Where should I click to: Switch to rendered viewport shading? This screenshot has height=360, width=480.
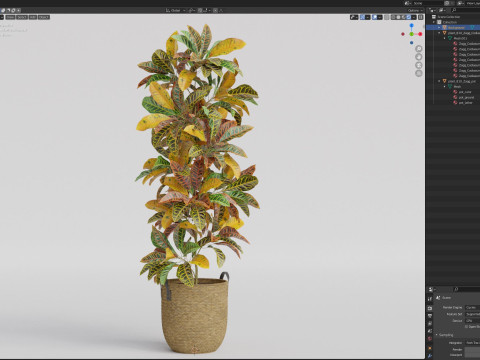pos(408,17)
